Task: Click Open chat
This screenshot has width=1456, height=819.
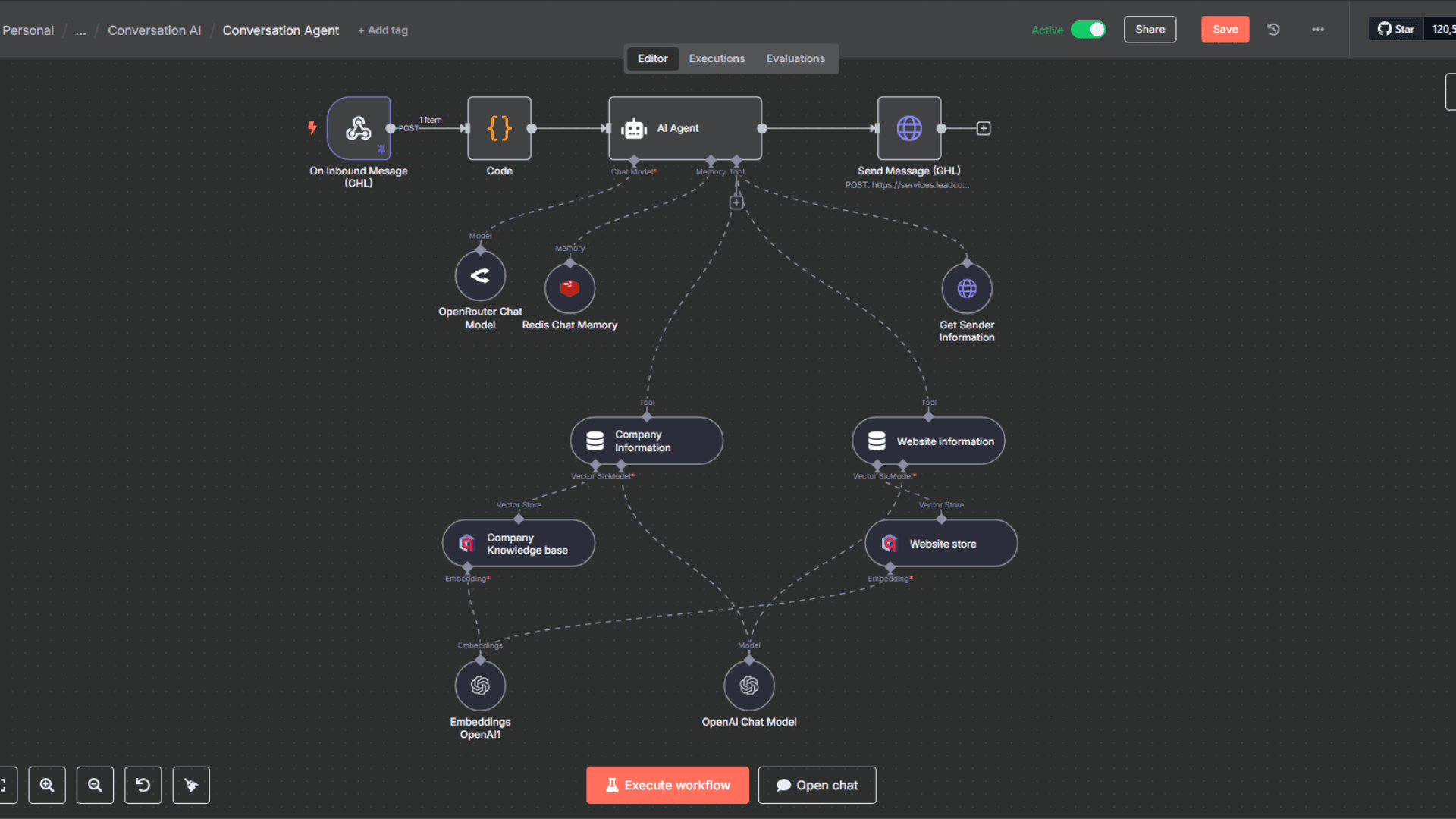Action: tap(817, 785)
